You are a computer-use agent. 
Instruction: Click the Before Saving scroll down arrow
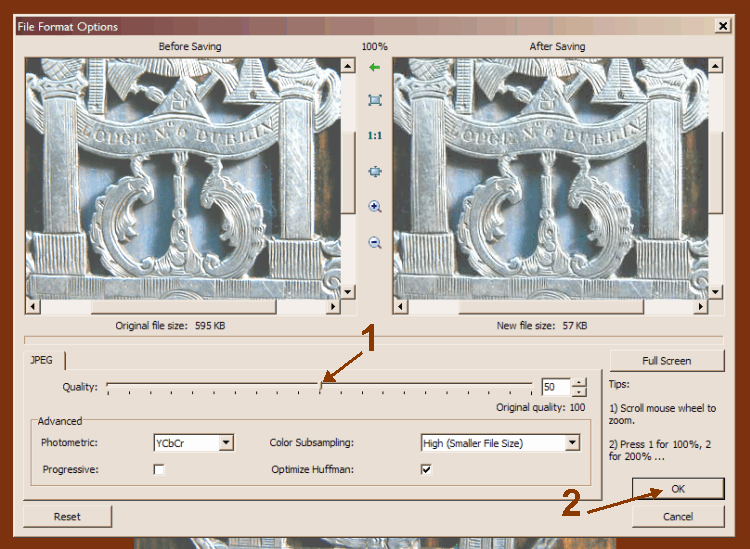tap(348, 292)
